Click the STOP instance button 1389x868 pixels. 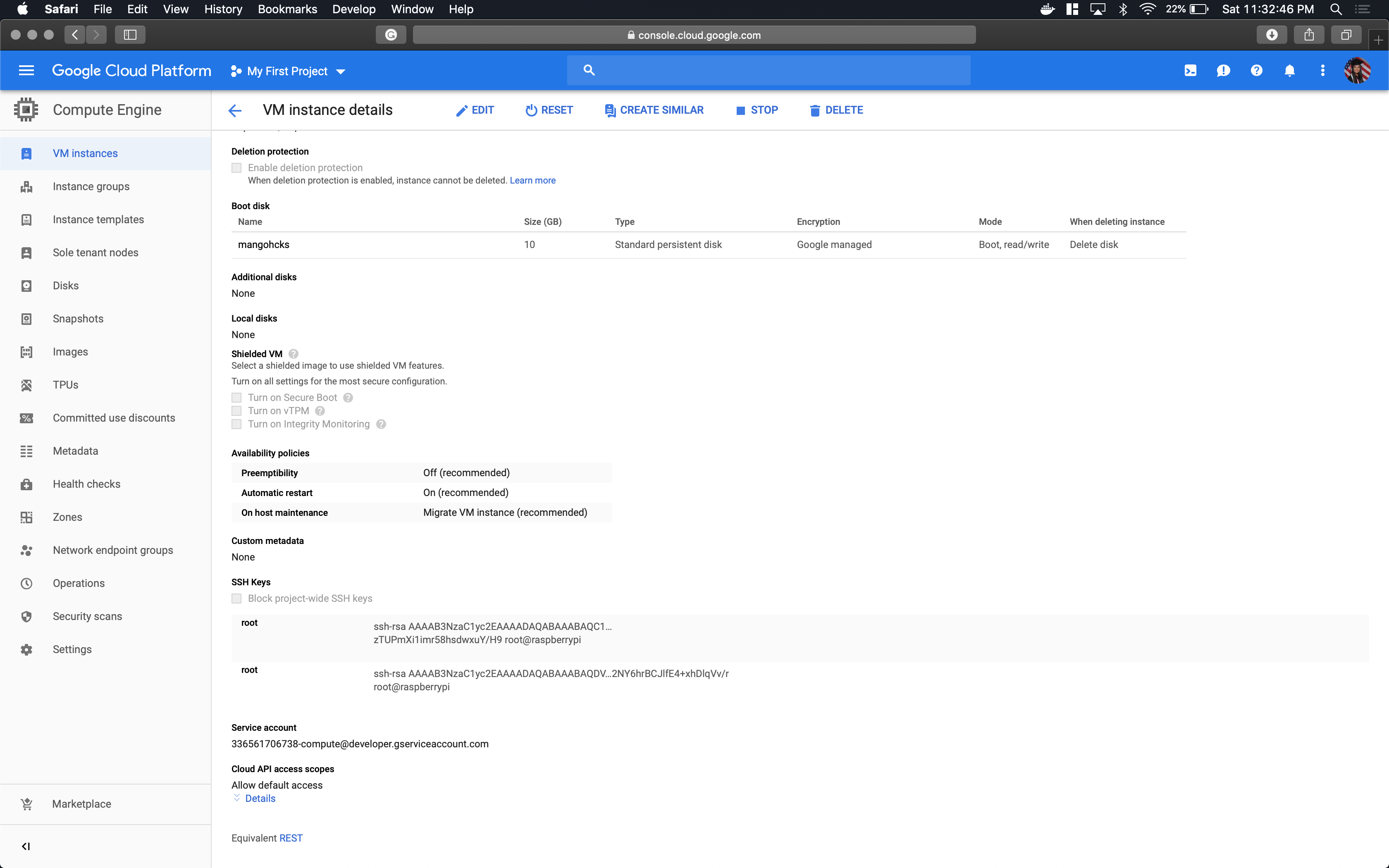coord(757,110)
